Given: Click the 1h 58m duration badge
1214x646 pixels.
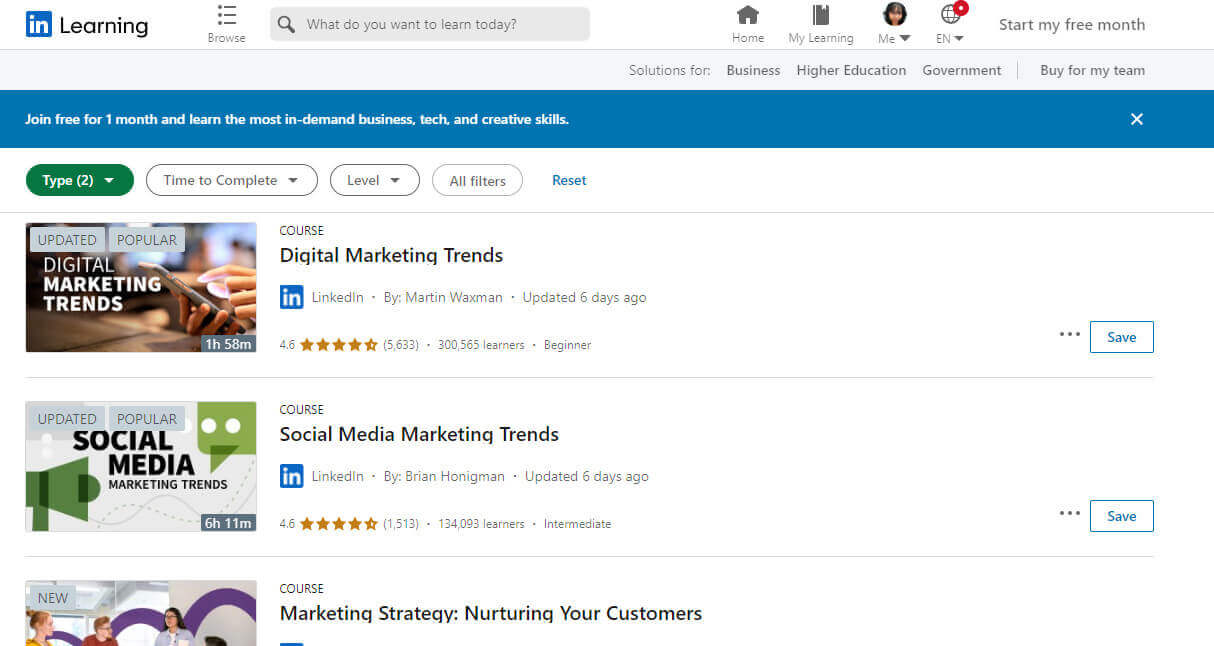Looking at the screenshot, I should [228, 343].
